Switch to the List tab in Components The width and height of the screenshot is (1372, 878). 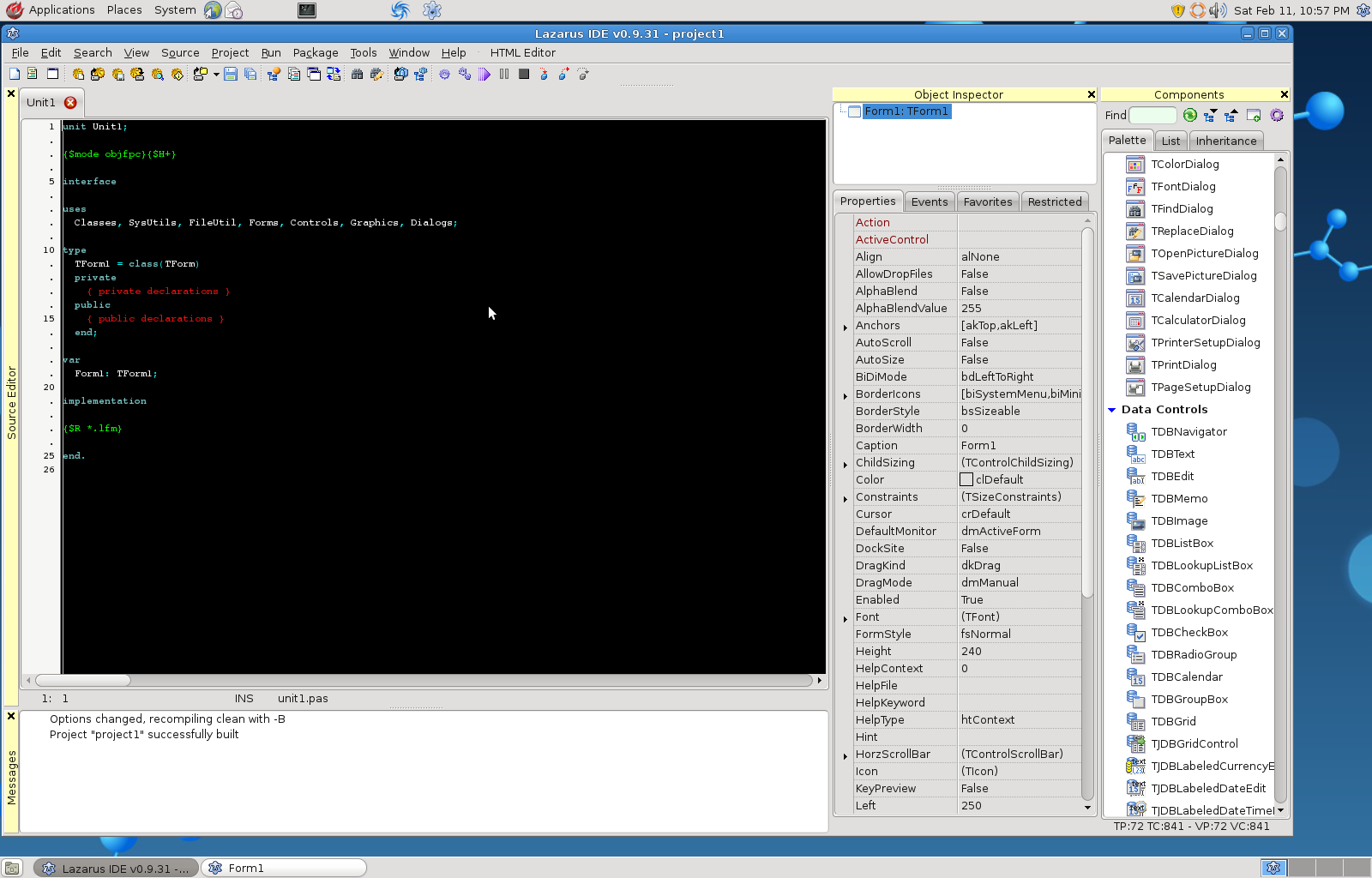(1170, 141)
